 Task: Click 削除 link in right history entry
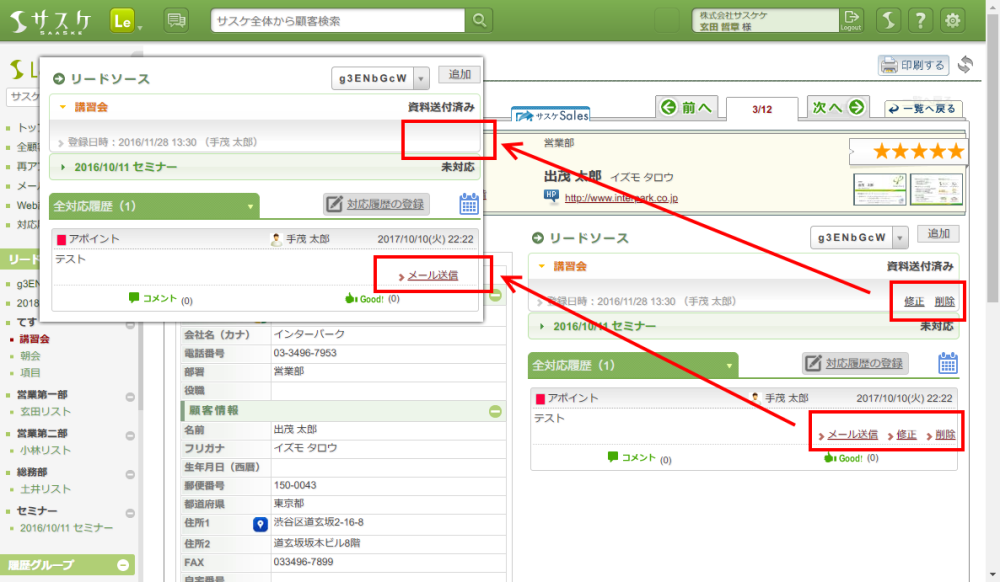(945, 435)
